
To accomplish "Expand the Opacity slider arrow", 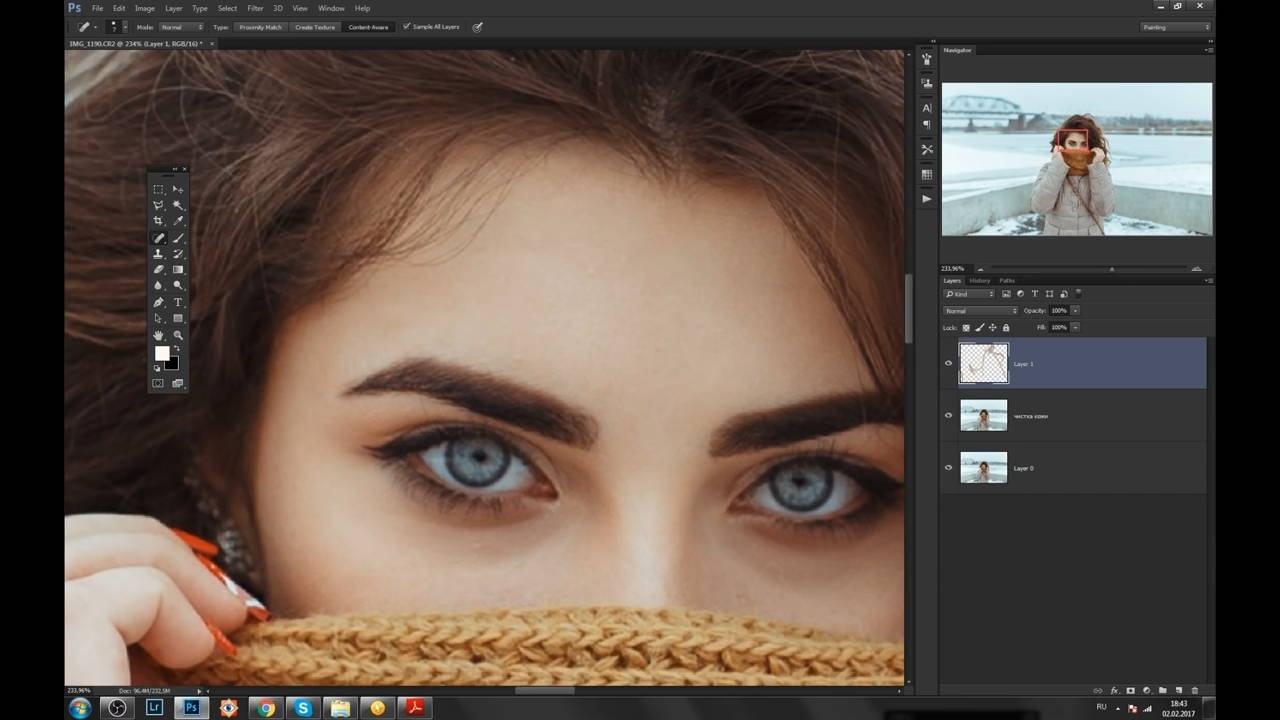I will tap(1075, 311).
